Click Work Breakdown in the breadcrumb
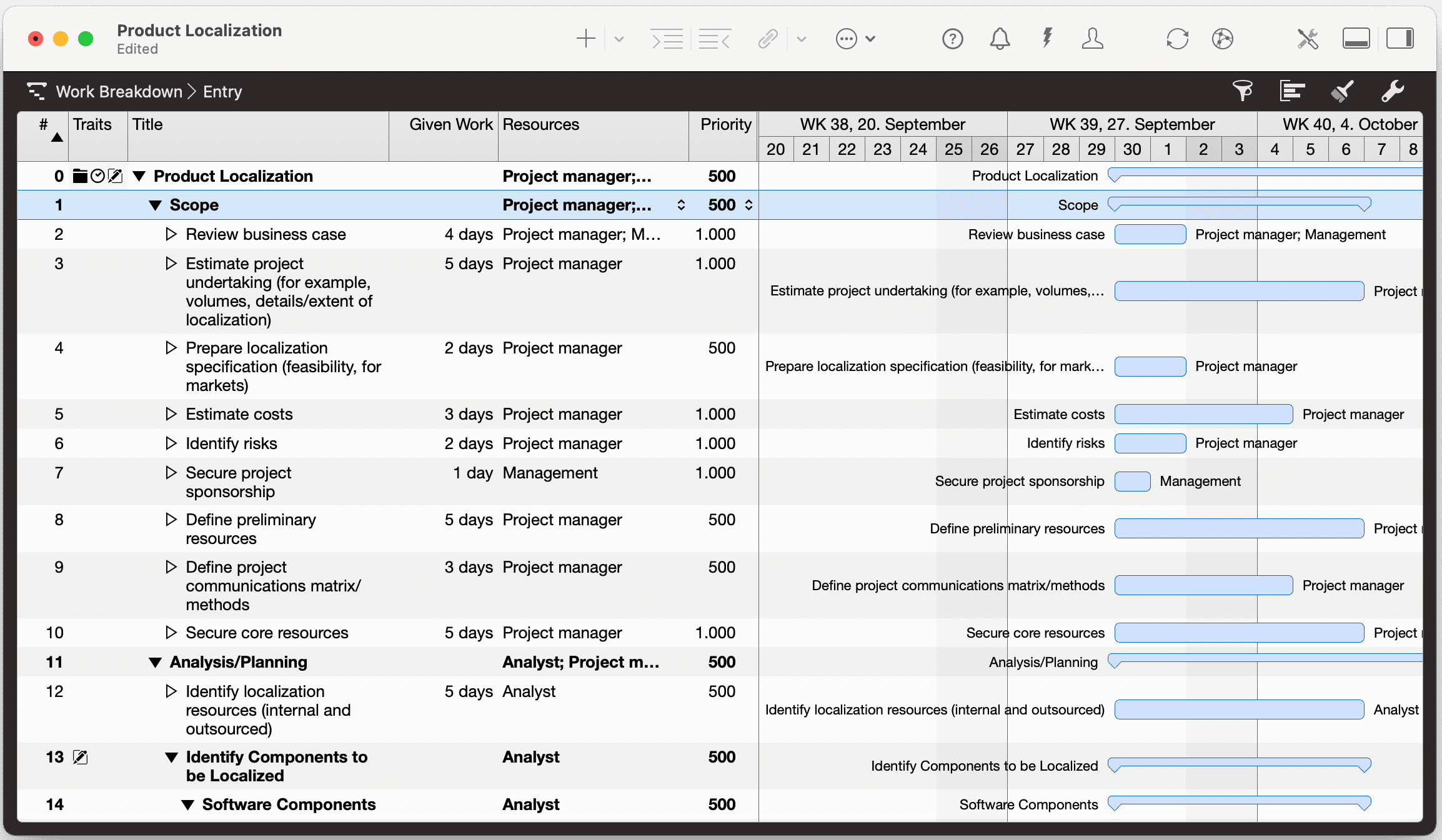Viewport: 1442px width, 840px height. [119, 92]
